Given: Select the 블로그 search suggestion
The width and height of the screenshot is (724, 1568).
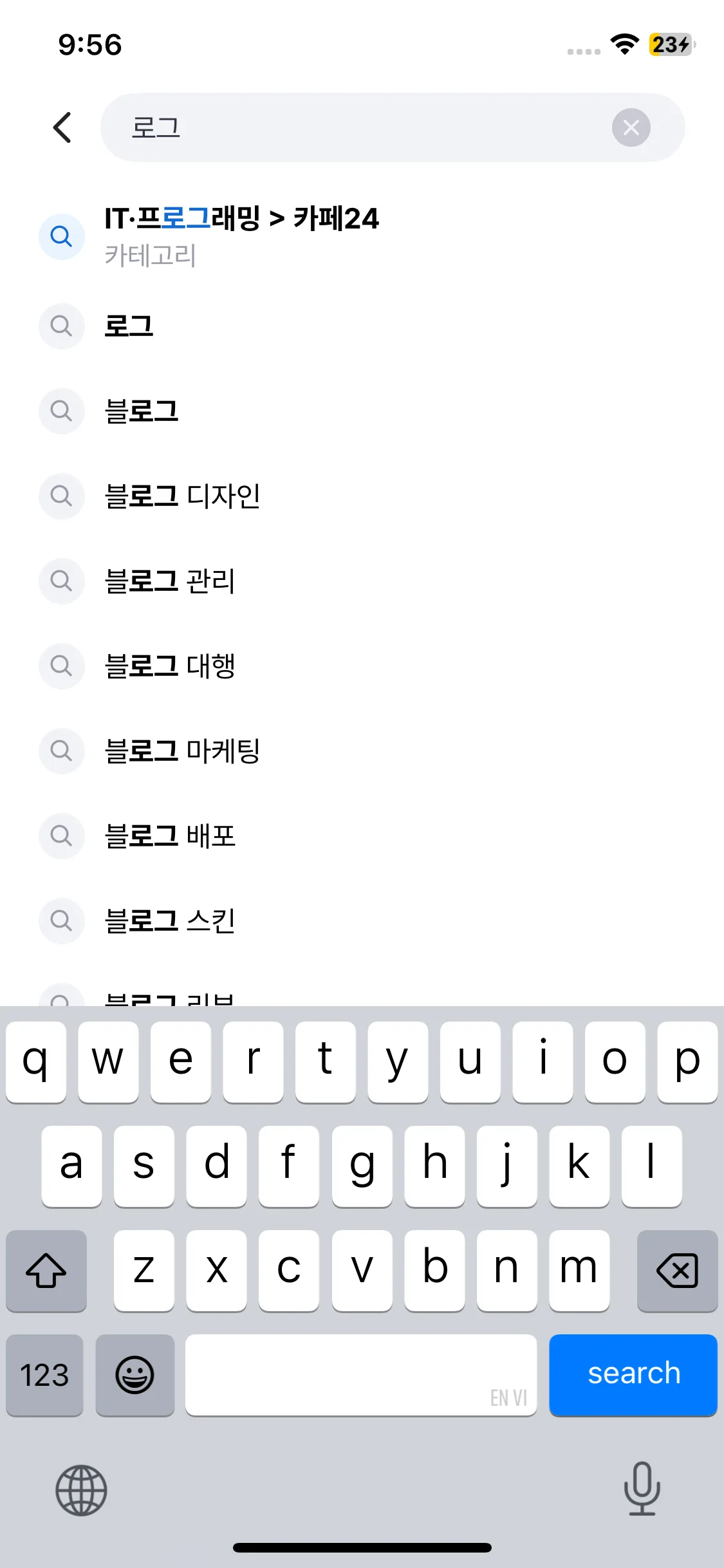Looking at the screenshot, I should (142, 411).
